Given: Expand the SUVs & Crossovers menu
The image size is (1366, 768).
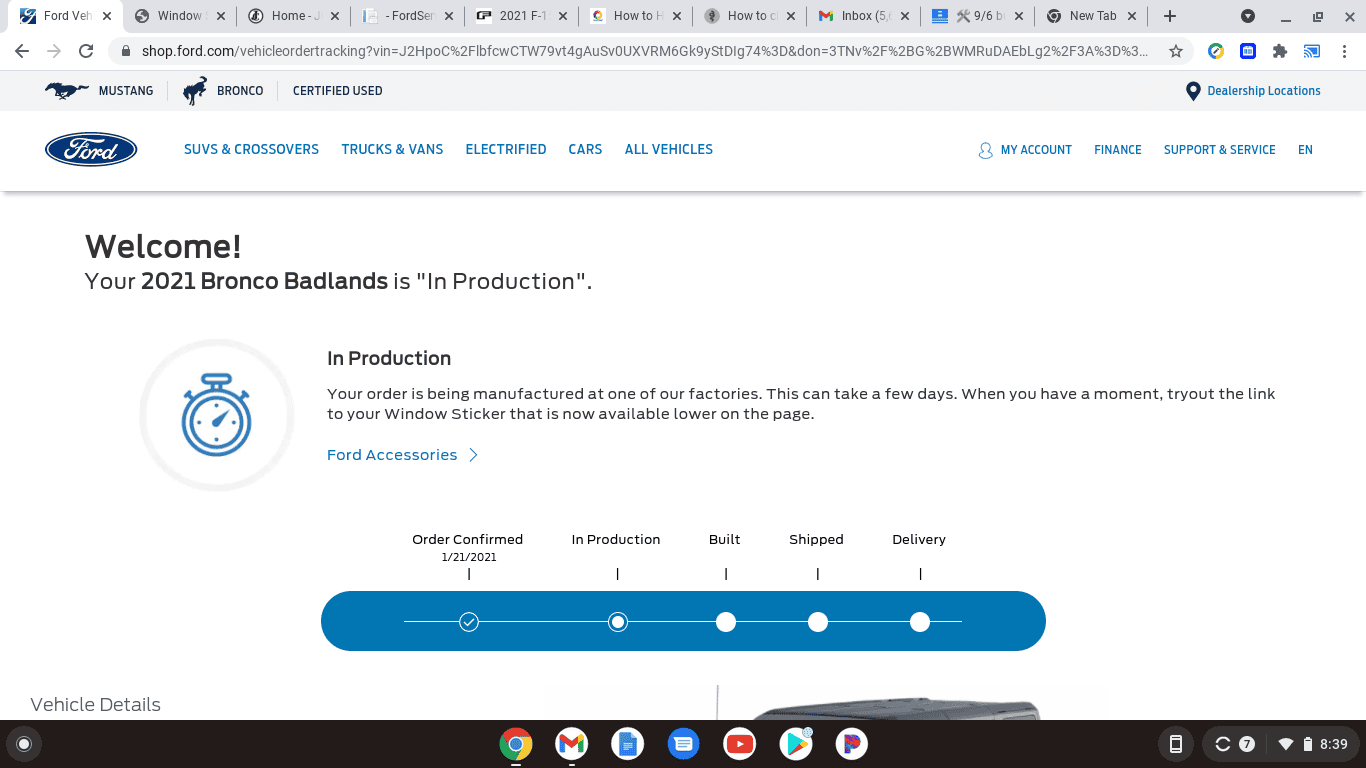Looking at the screenshot, I should [251, 149].
